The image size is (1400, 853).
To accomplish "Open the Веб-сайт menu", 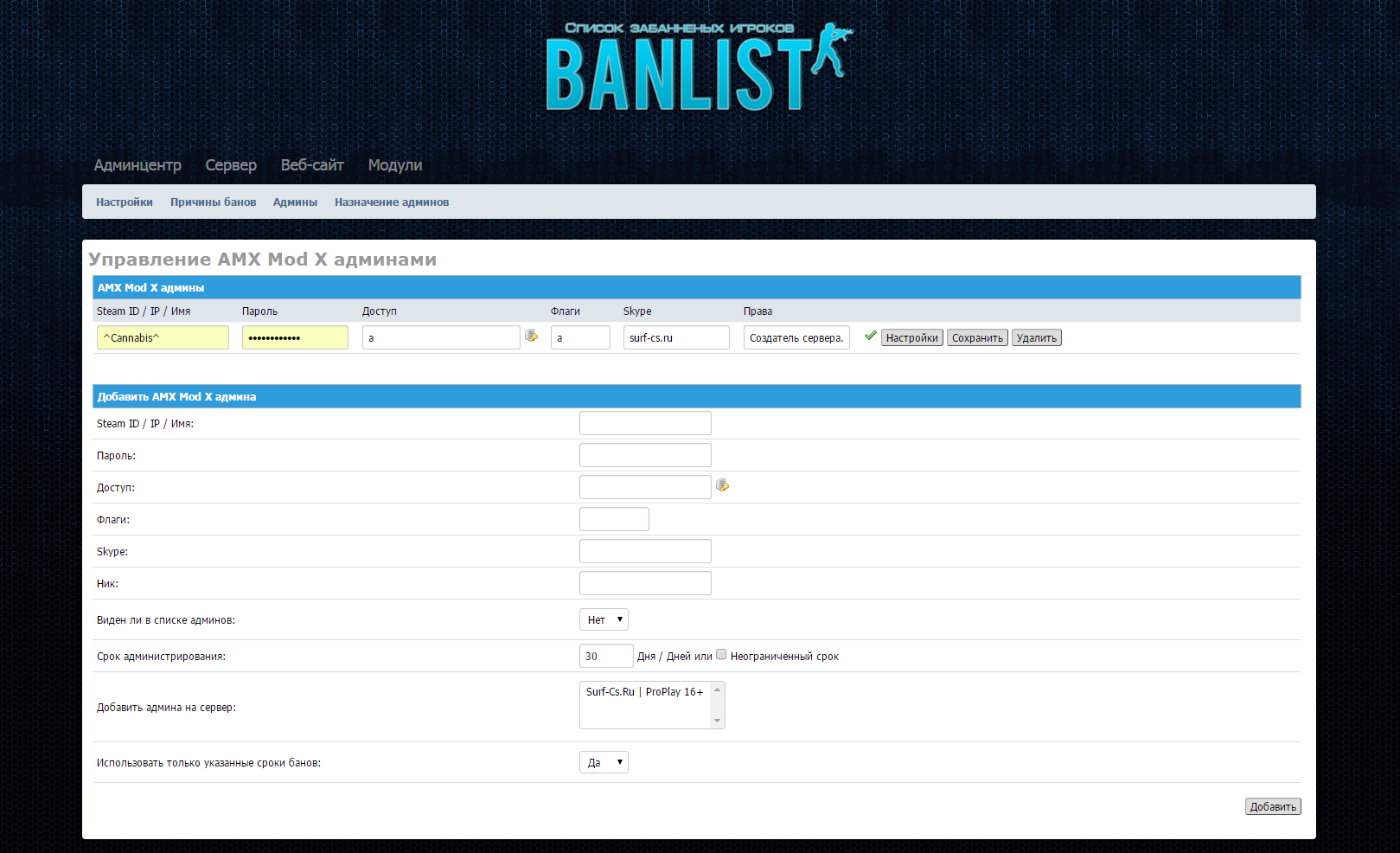I will click(312, 165).
